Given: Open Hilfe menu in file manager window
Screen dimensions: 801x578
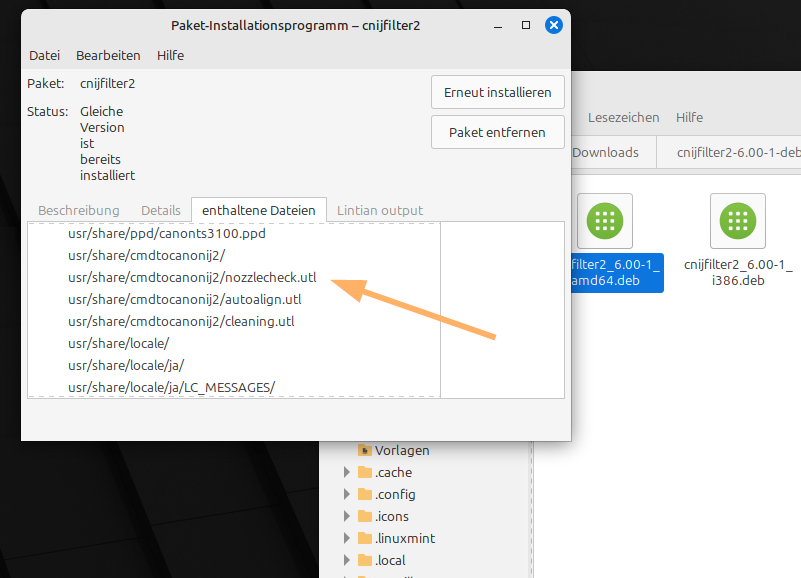Looking at the screenshot, I should (x=690, y=118).
